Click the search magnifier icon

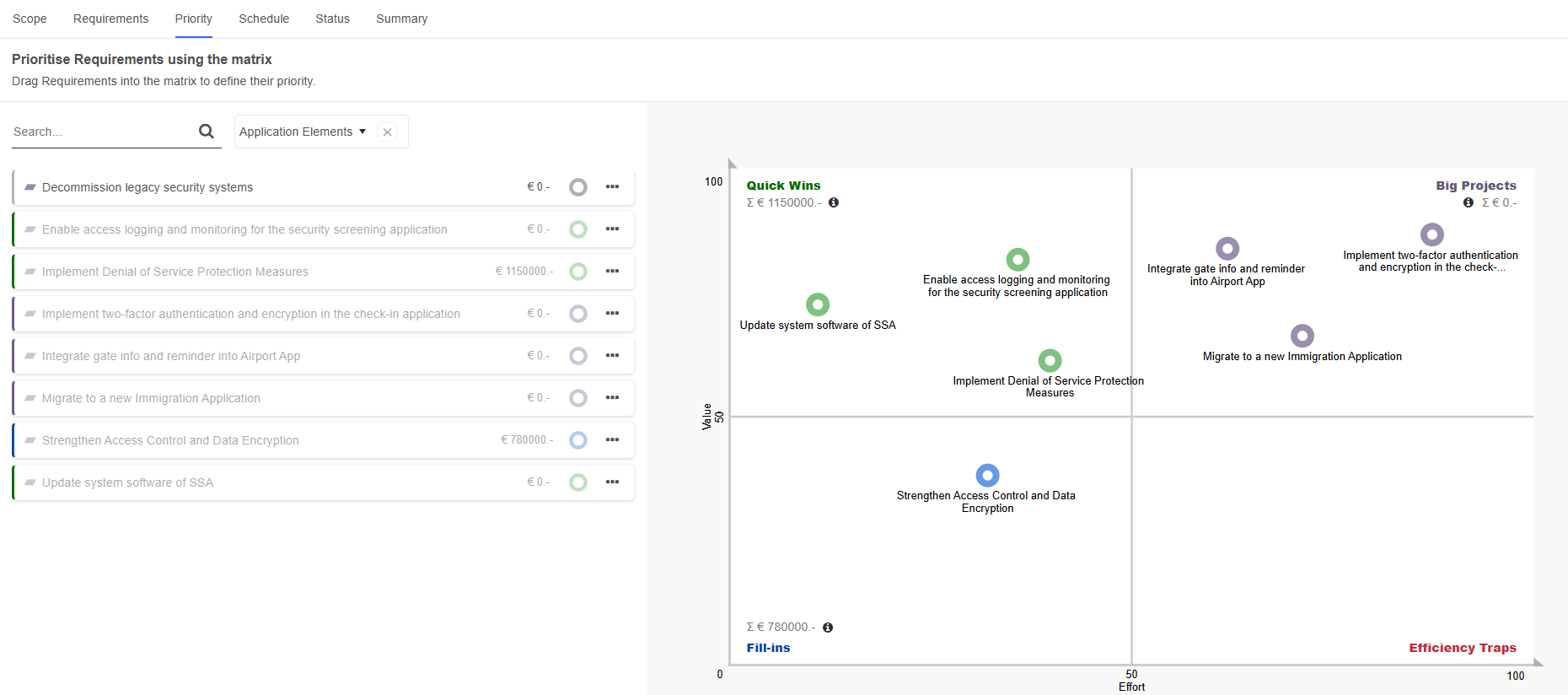(206, 132)
